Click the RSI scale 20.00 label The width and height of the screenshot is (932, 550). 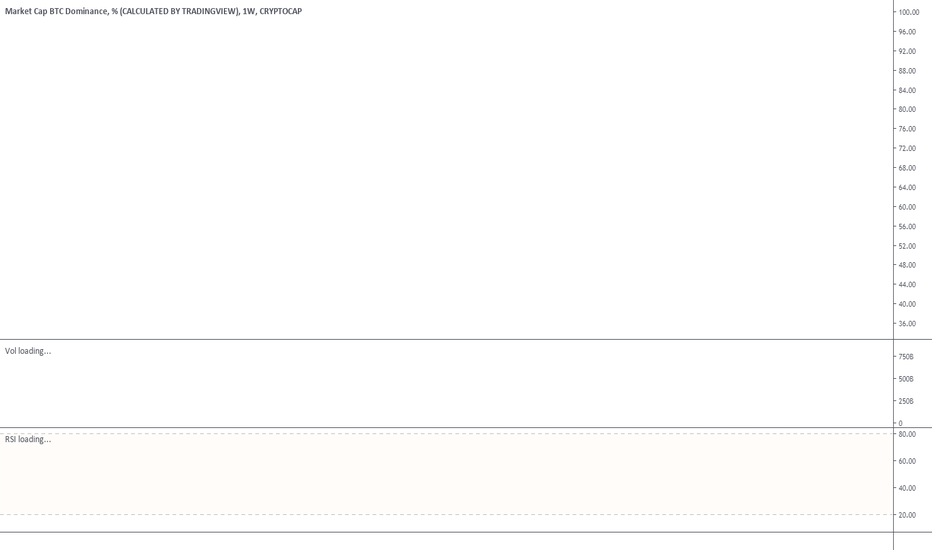(907, 515)
